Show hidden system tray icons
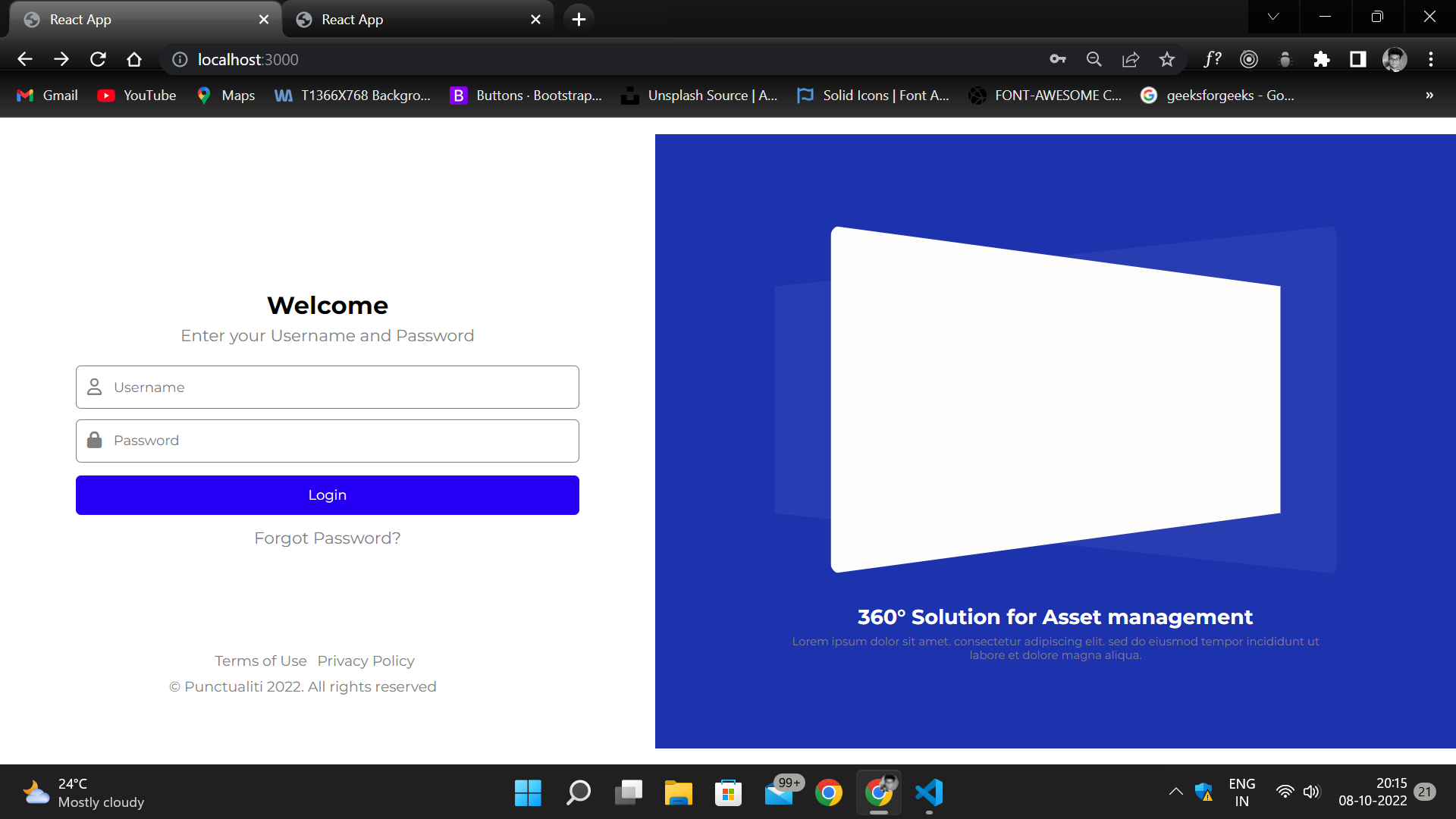 coord(1176,792)
